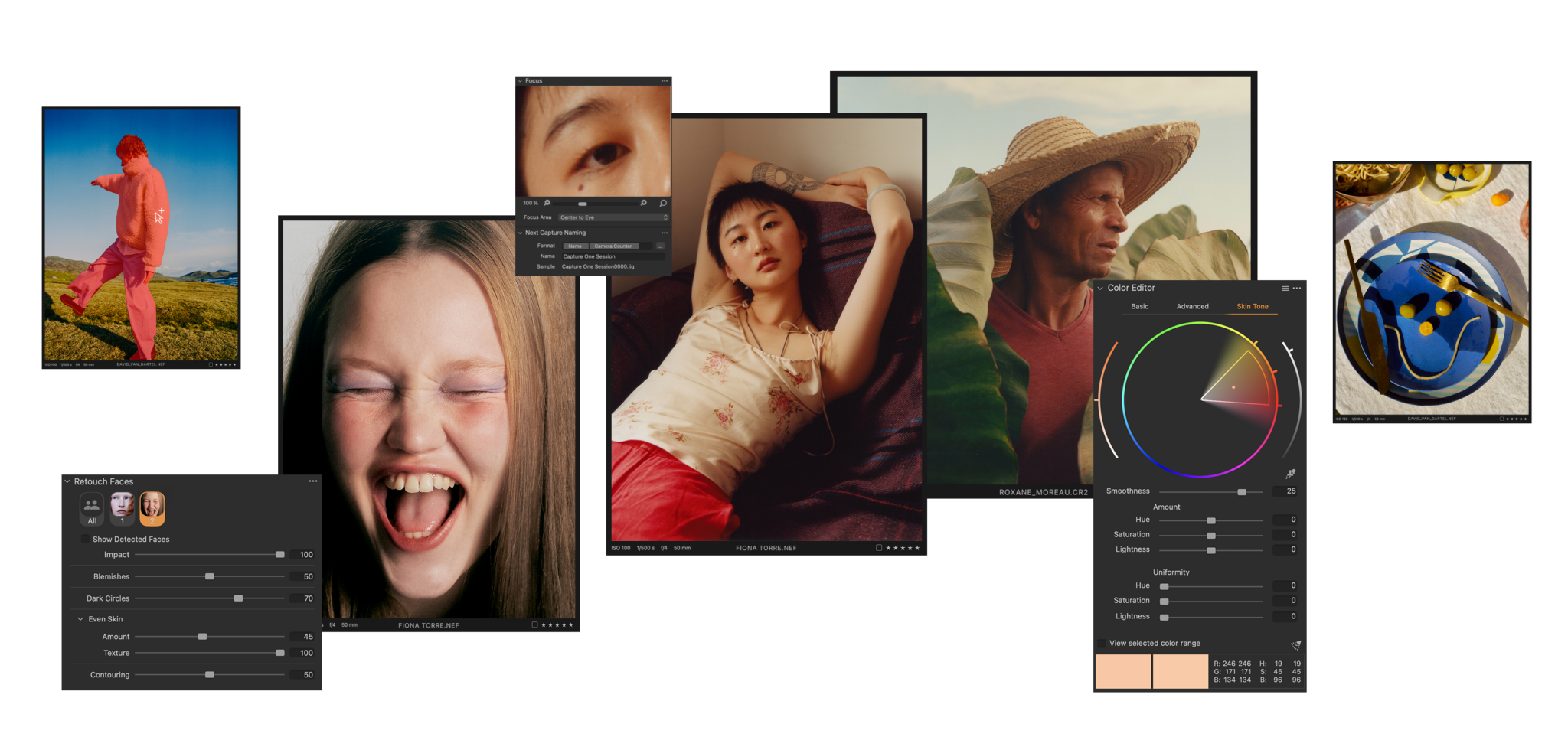Click the color range brush icon near View selected
Viewport: 1568px width, 737px height.
(1296, 644)
